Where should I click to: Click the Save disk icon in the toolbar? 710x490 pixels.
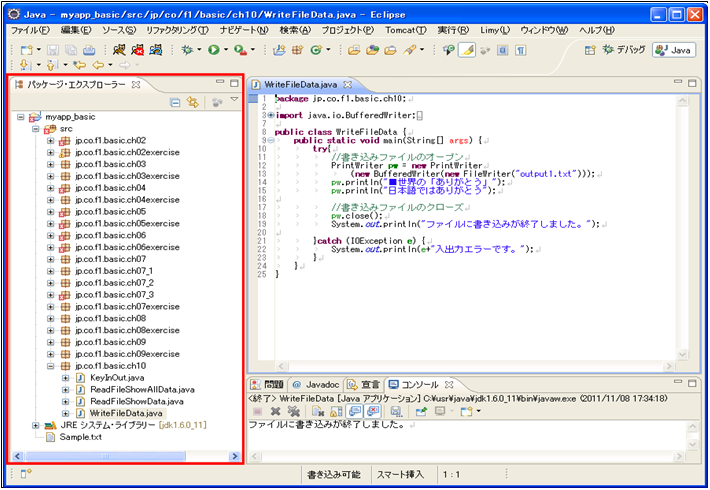(x=52, y=49)
